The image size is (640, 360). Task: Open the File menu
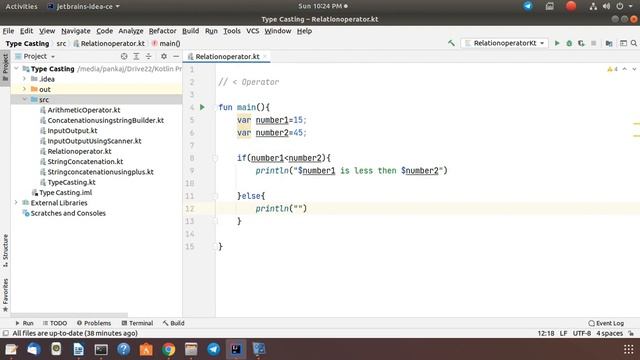click(8, 31)
